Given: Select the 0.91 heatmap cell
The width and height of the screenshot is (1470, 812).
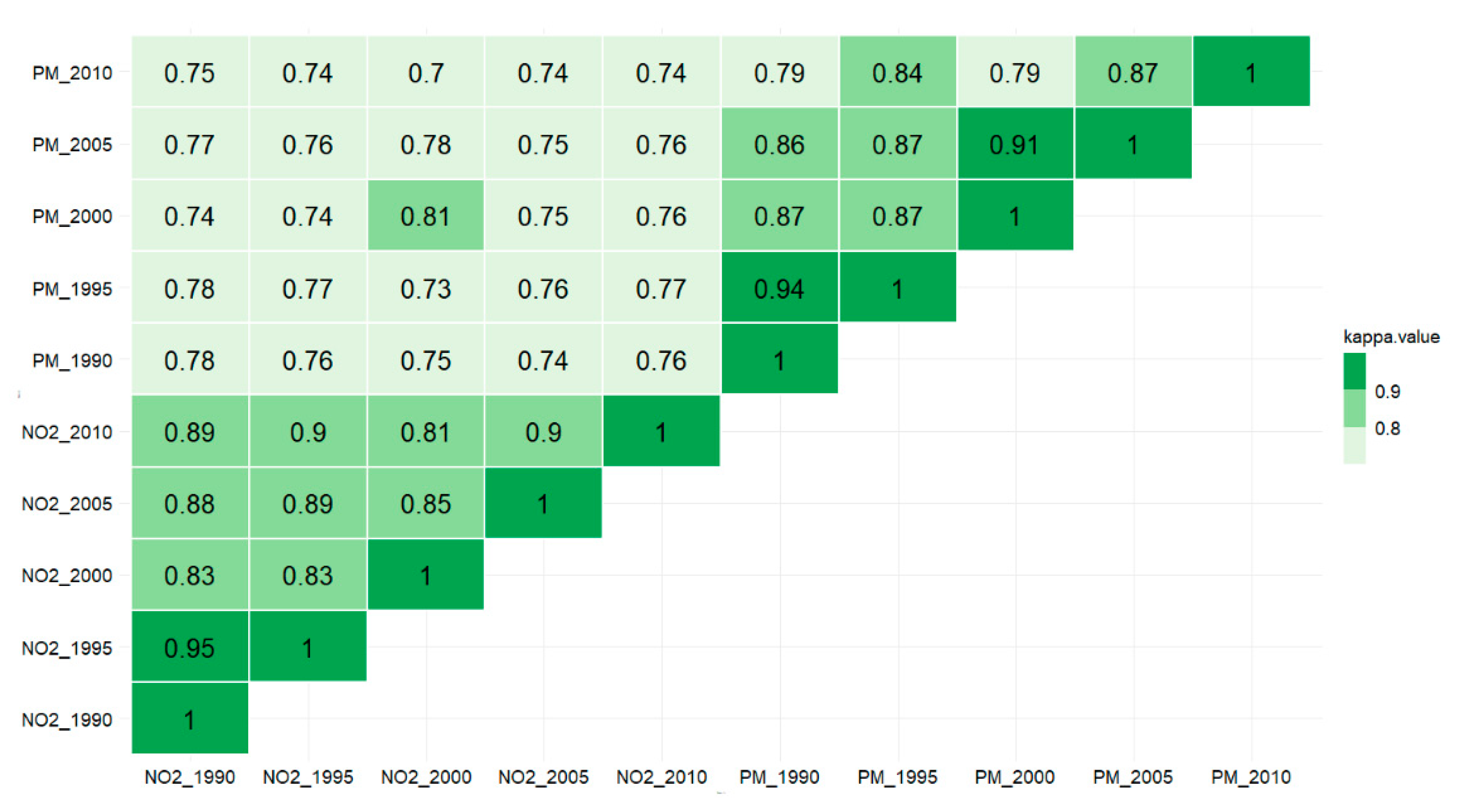Looking at the screenshot, I should tap(1015, 144).
